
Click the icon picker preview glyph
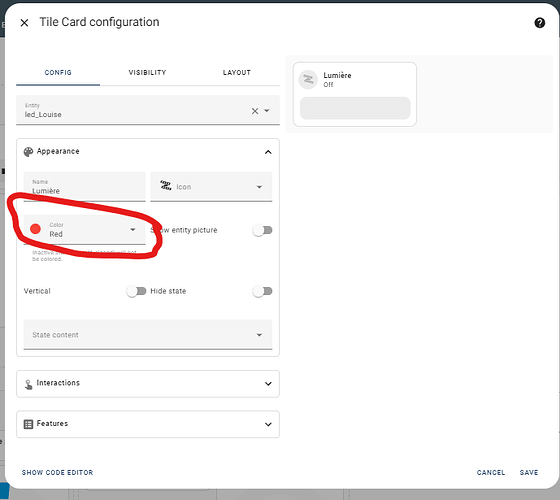point(166,185)
